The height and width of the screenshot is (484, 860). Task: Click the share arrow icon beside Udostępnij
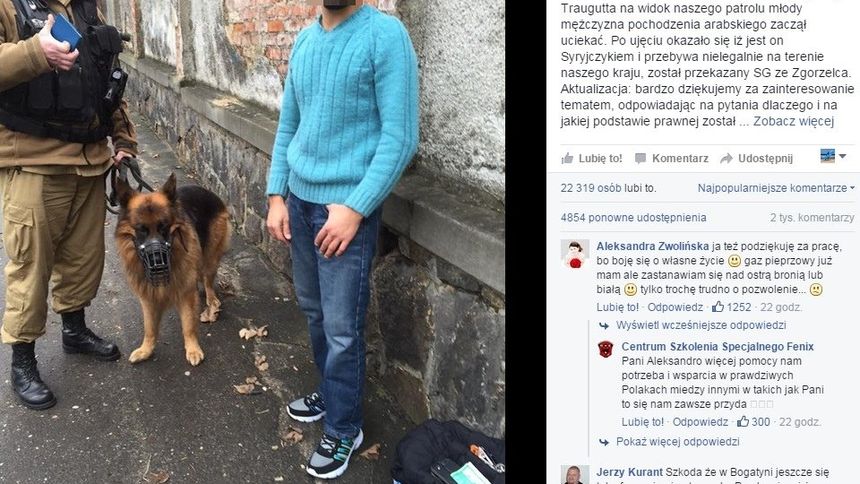point(726,159)
